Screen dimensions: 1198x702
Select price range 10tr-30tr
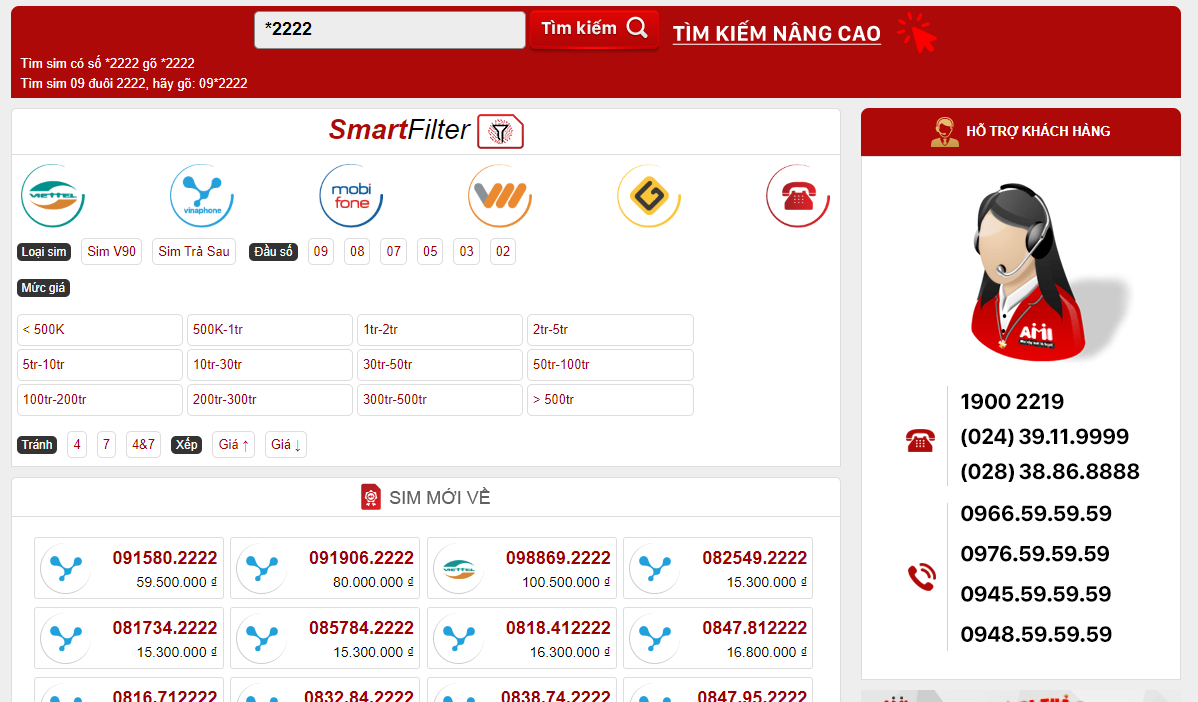[x=270, y=365]
